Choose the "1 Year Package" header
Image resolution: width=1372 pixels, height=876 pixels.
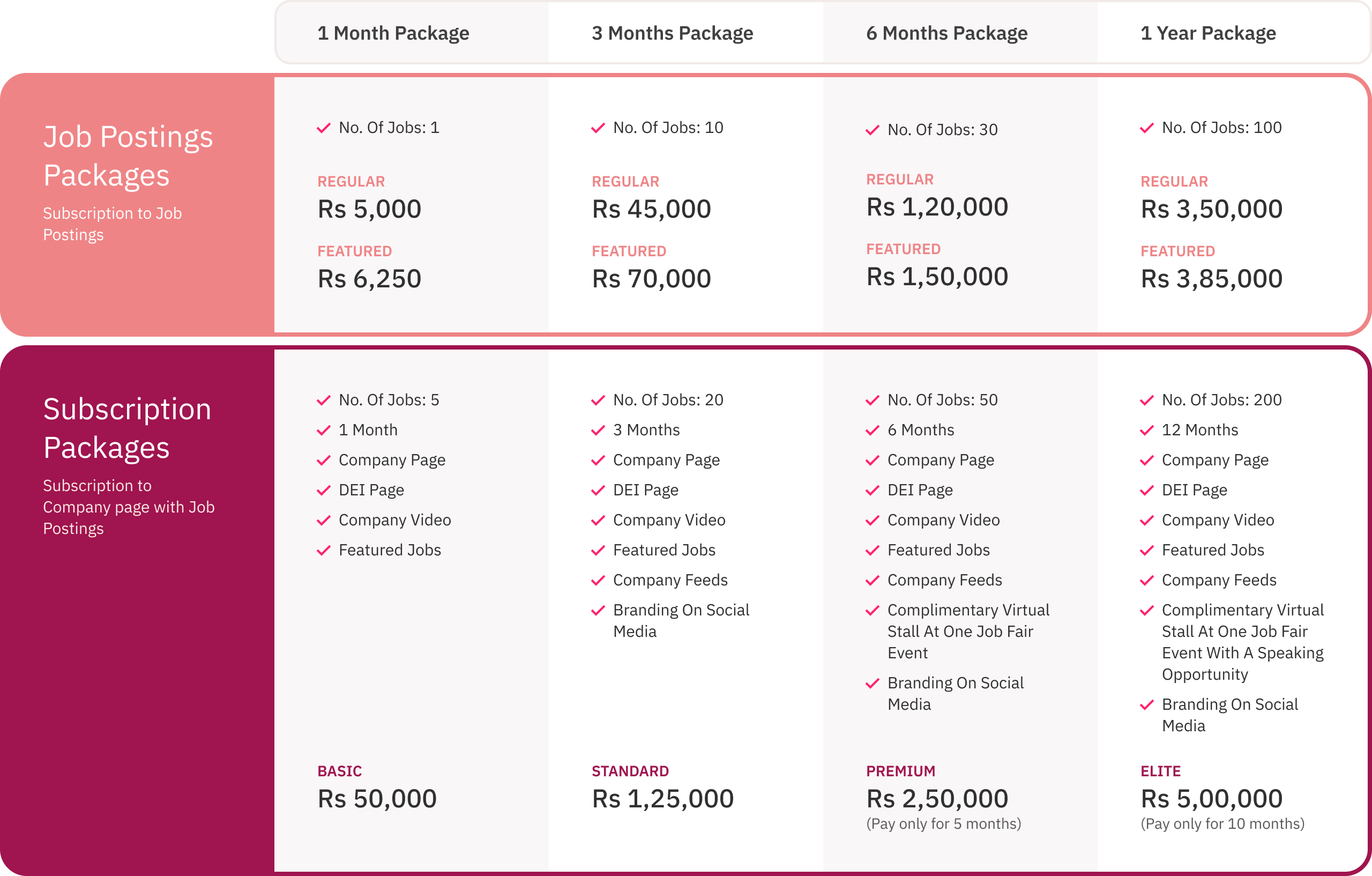tap(1208, 33)
